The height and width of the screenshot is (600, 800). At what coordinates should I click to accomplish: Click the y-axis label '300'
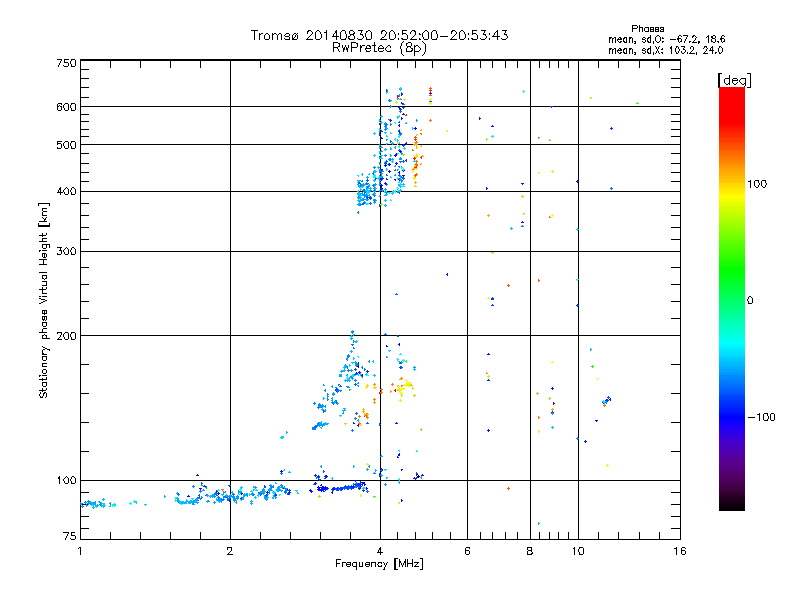[x=66, y=252]
